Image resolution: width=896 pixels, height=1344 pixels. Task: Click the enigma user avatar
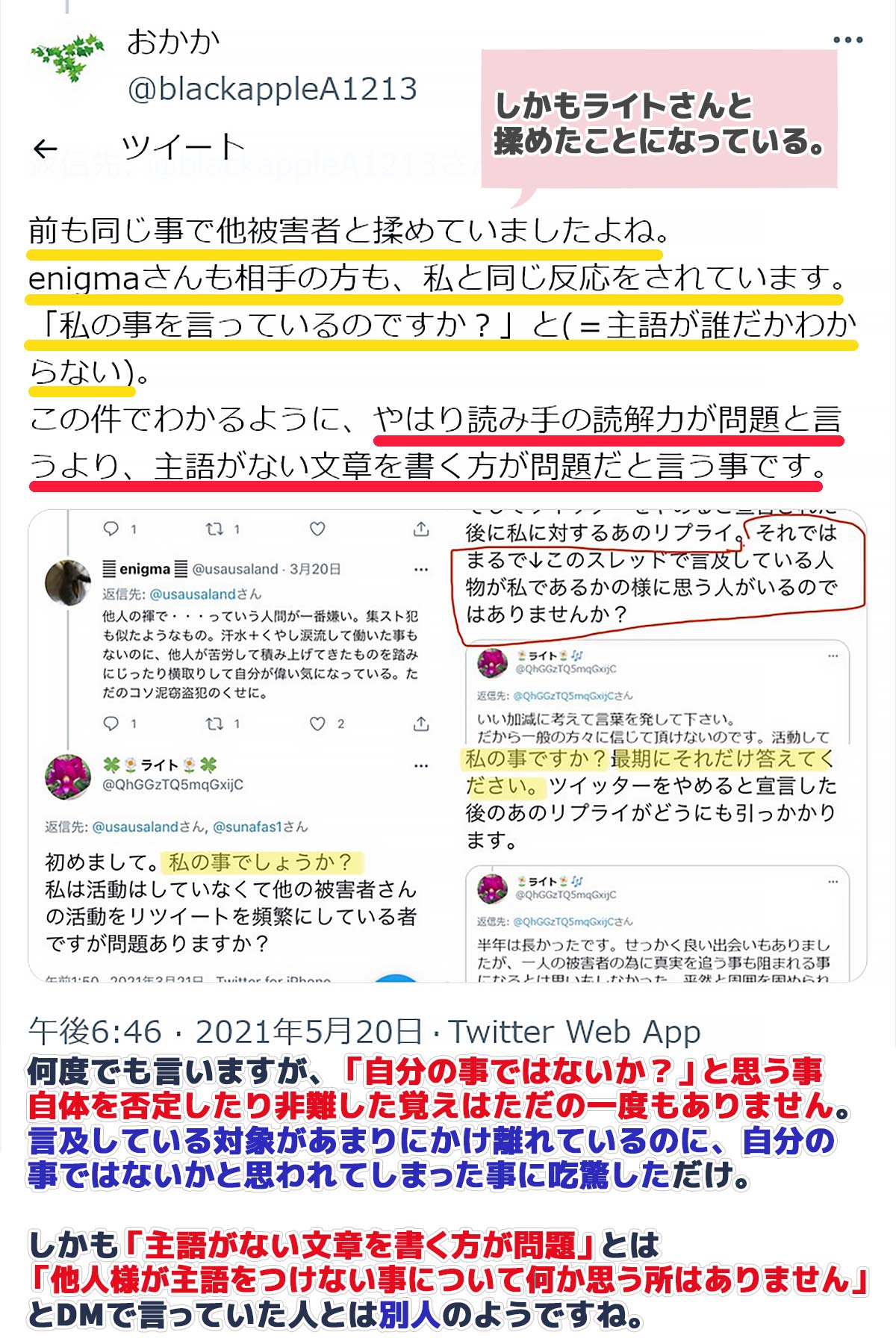click(x=68, y=582)
